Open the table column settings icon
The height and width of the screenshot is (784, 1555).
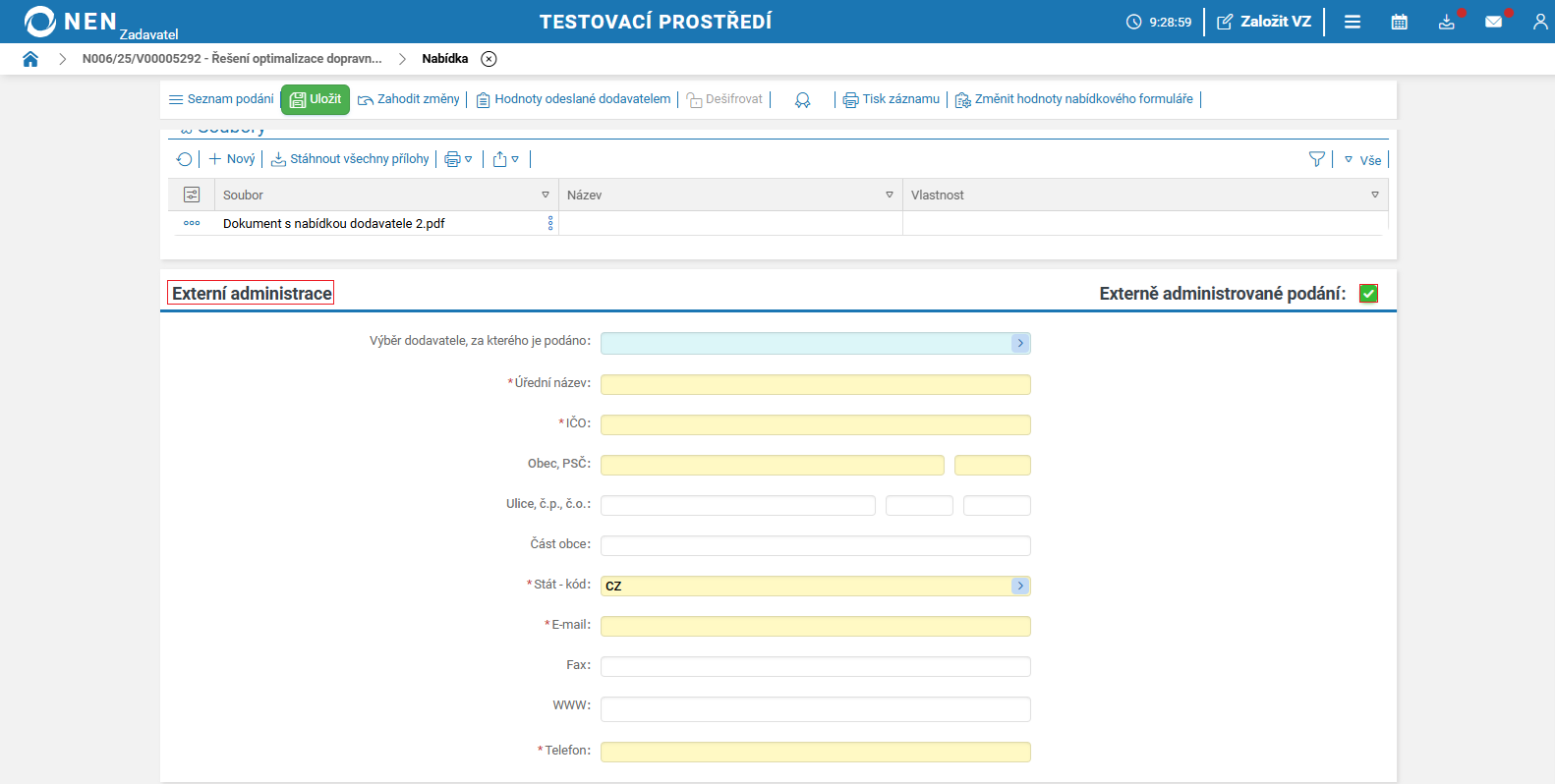(x=192, y=195)
